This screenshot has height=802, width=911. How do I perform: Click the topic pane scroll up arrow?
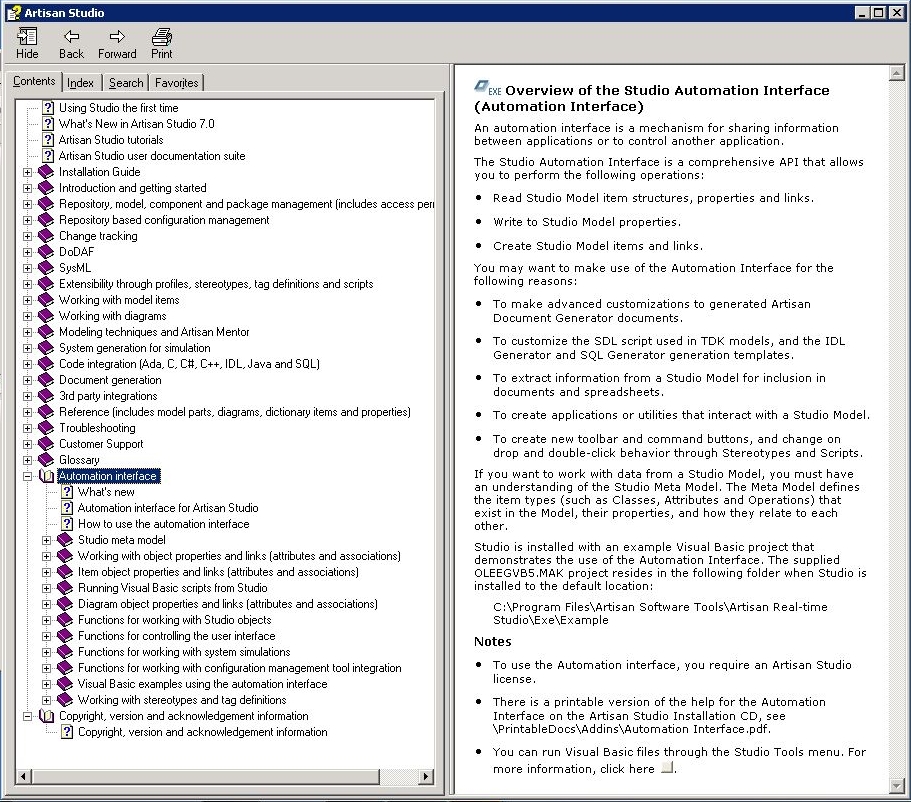896,73
